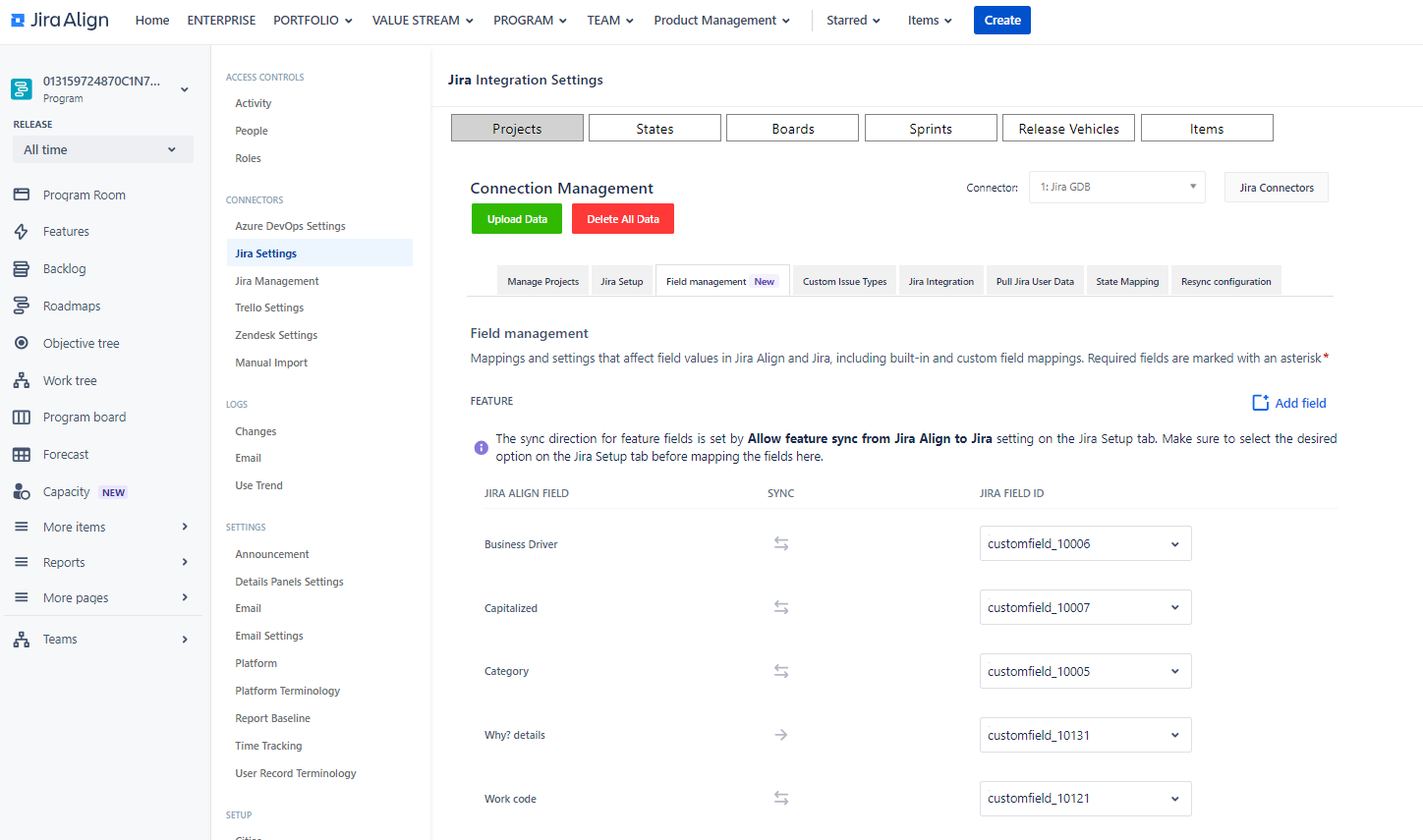Screen dimensions: 1423x840
Task: Click the Category sync arrows icon
Action: (x=781, y=671)
